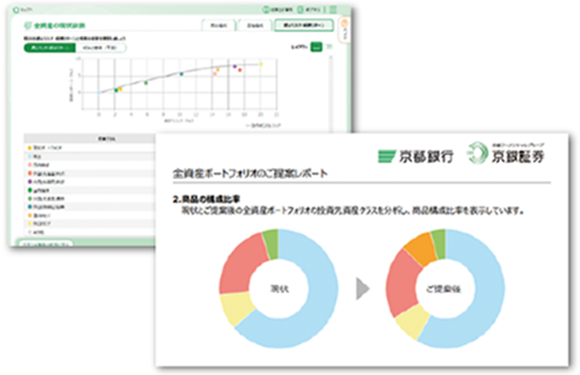The image size is (580, 375).
Task: Click the ご提案後 label inside the right donut
Action: [443, 289]
